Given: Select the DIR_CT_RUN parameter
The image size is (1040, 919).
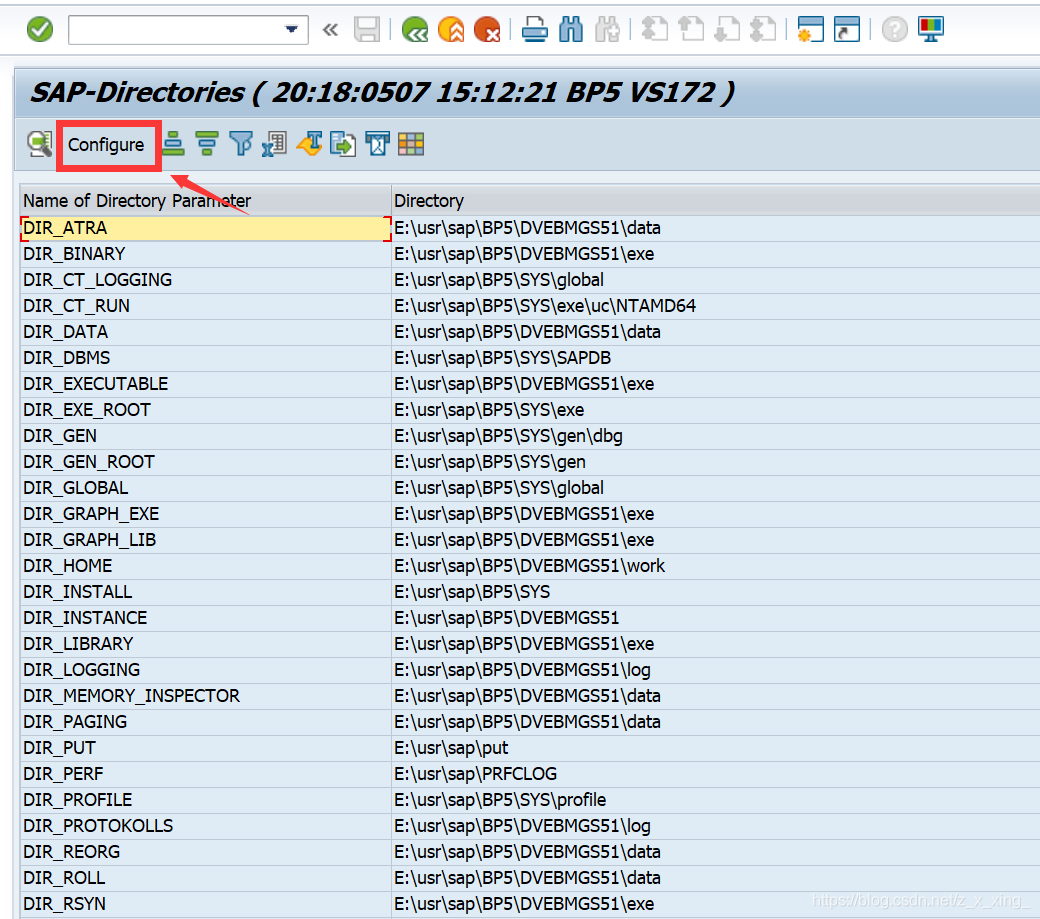Looking at the screenshot, I should (x=206, y=306).
